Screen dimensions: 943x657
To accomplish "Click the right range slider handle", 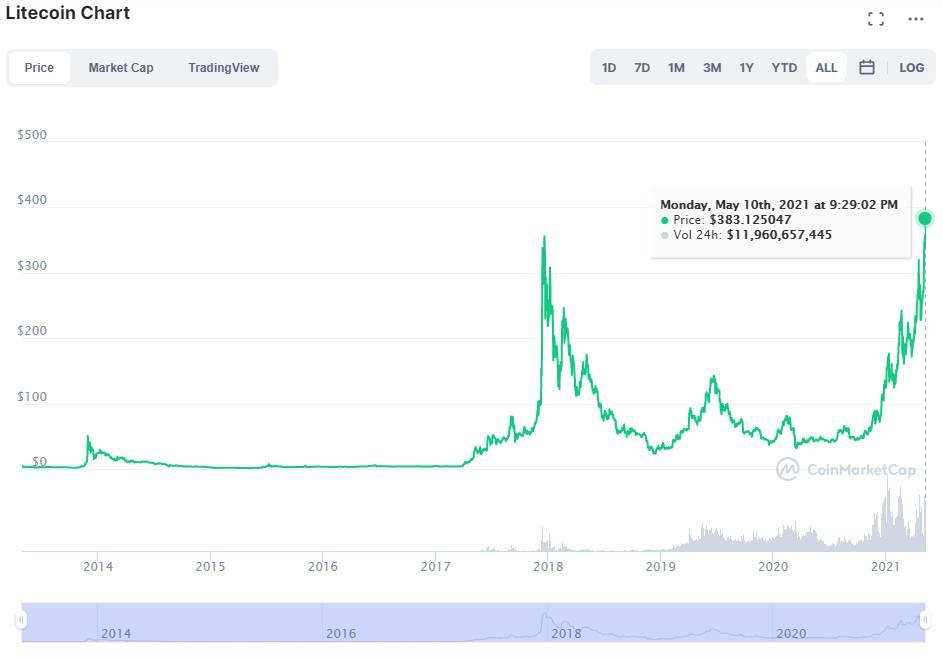I will pyautogui.click(x=925, y=621).
